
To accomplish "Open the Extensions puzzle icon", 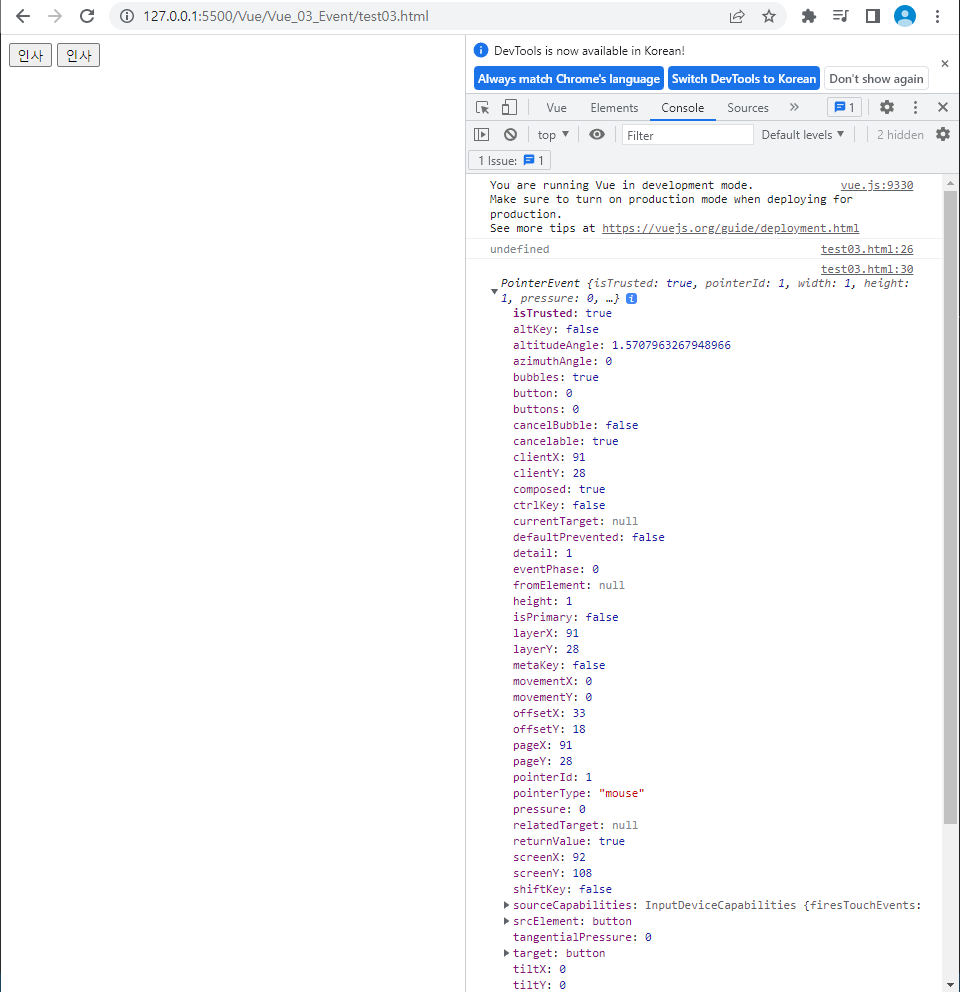I will coord(808,16).
